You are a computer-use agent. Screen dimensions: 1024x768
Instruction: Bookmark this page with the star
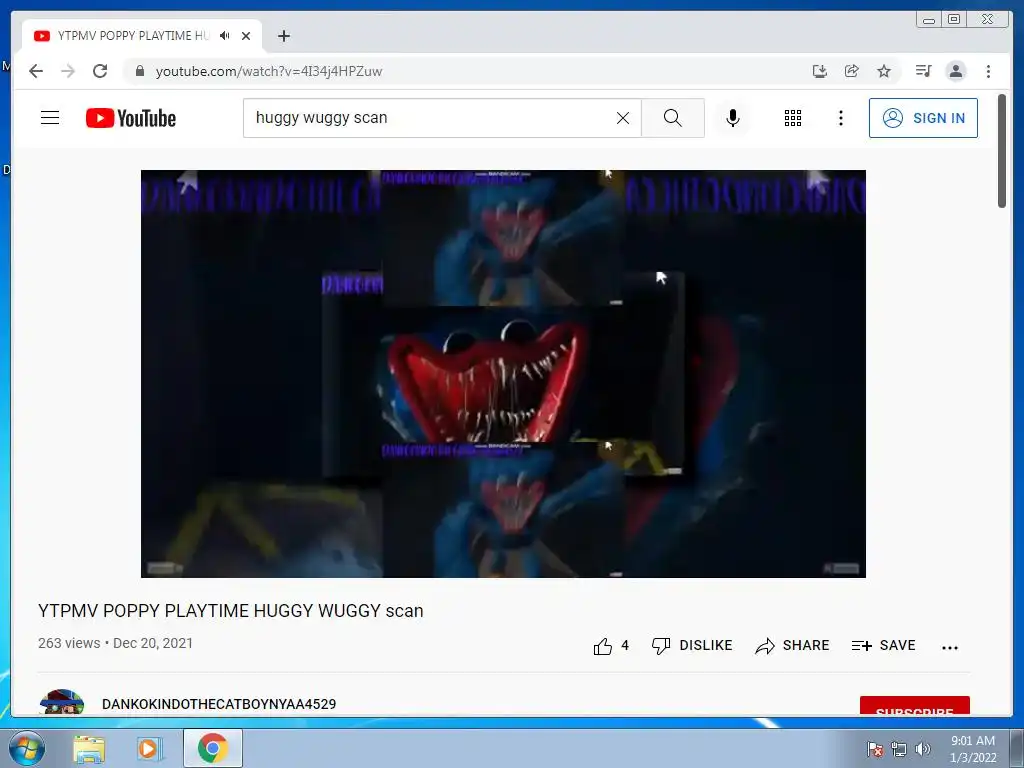pyautogui.click(x=884, y=71)
